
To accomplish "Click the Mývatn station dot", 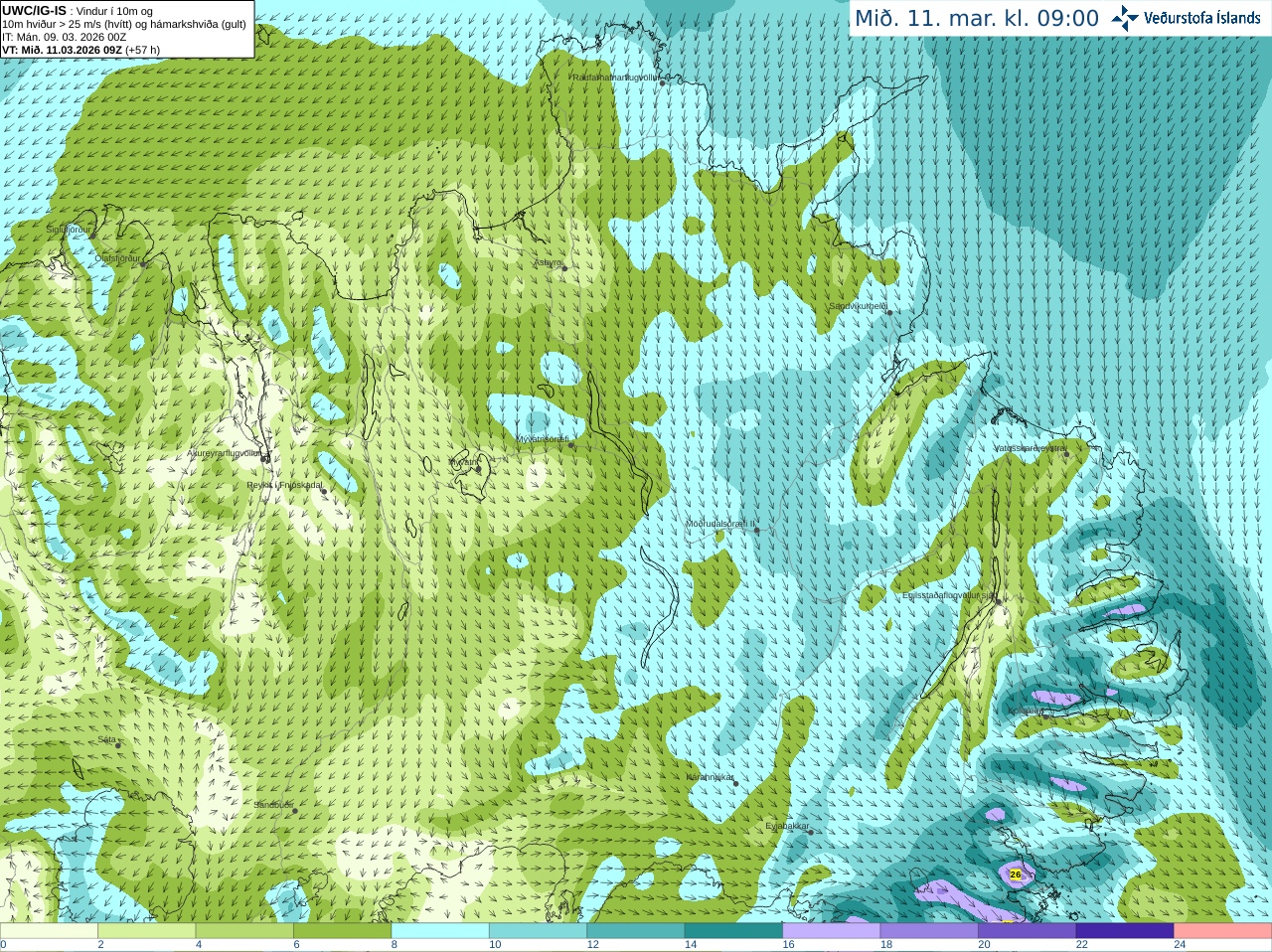I will coord(478,469).
